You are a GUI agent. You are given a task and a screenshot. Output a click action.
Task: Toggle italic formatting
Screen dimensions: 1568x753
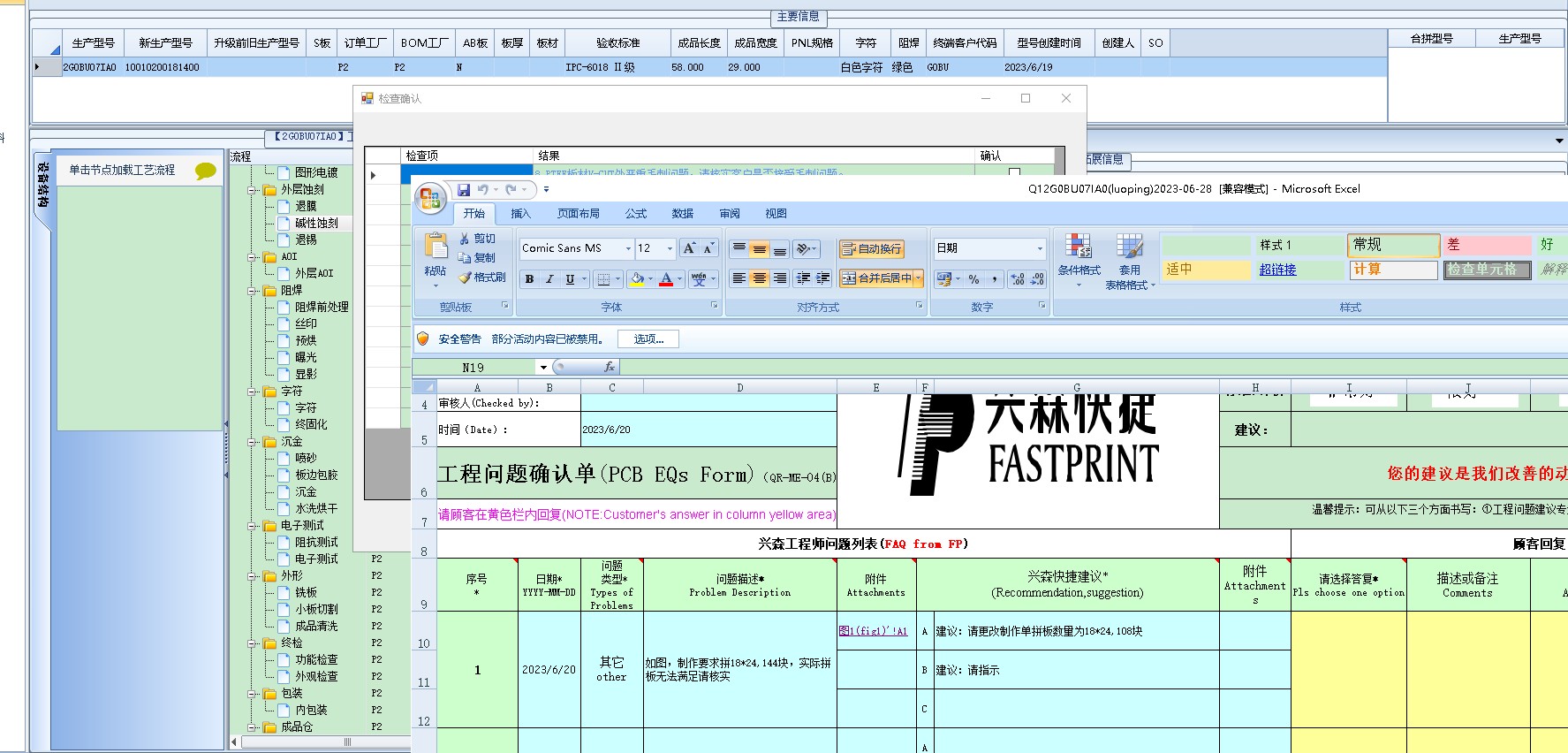pos(549,279)
